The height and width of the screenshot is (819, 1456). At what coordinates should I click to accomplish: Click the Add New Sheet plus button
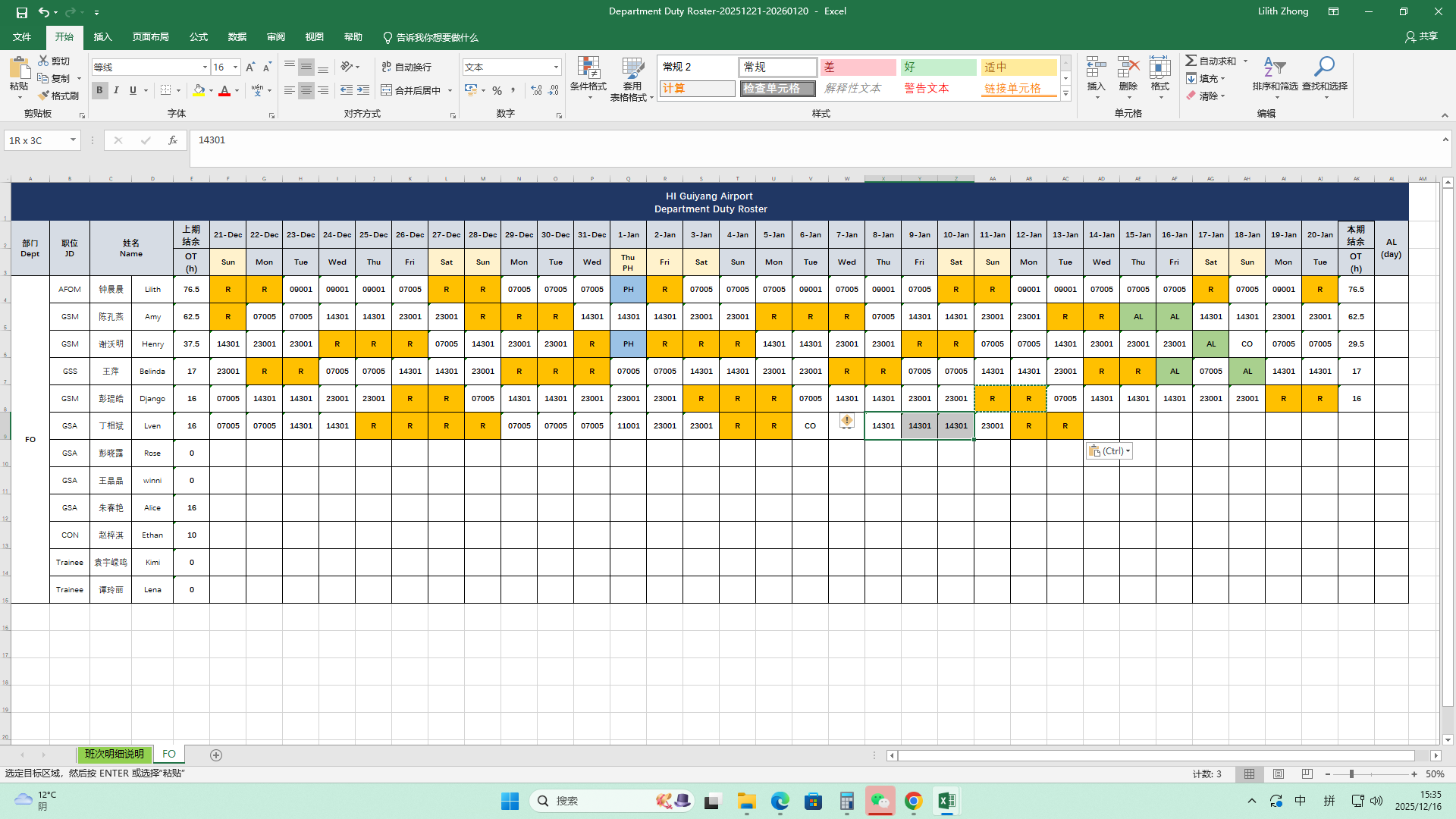216,755
